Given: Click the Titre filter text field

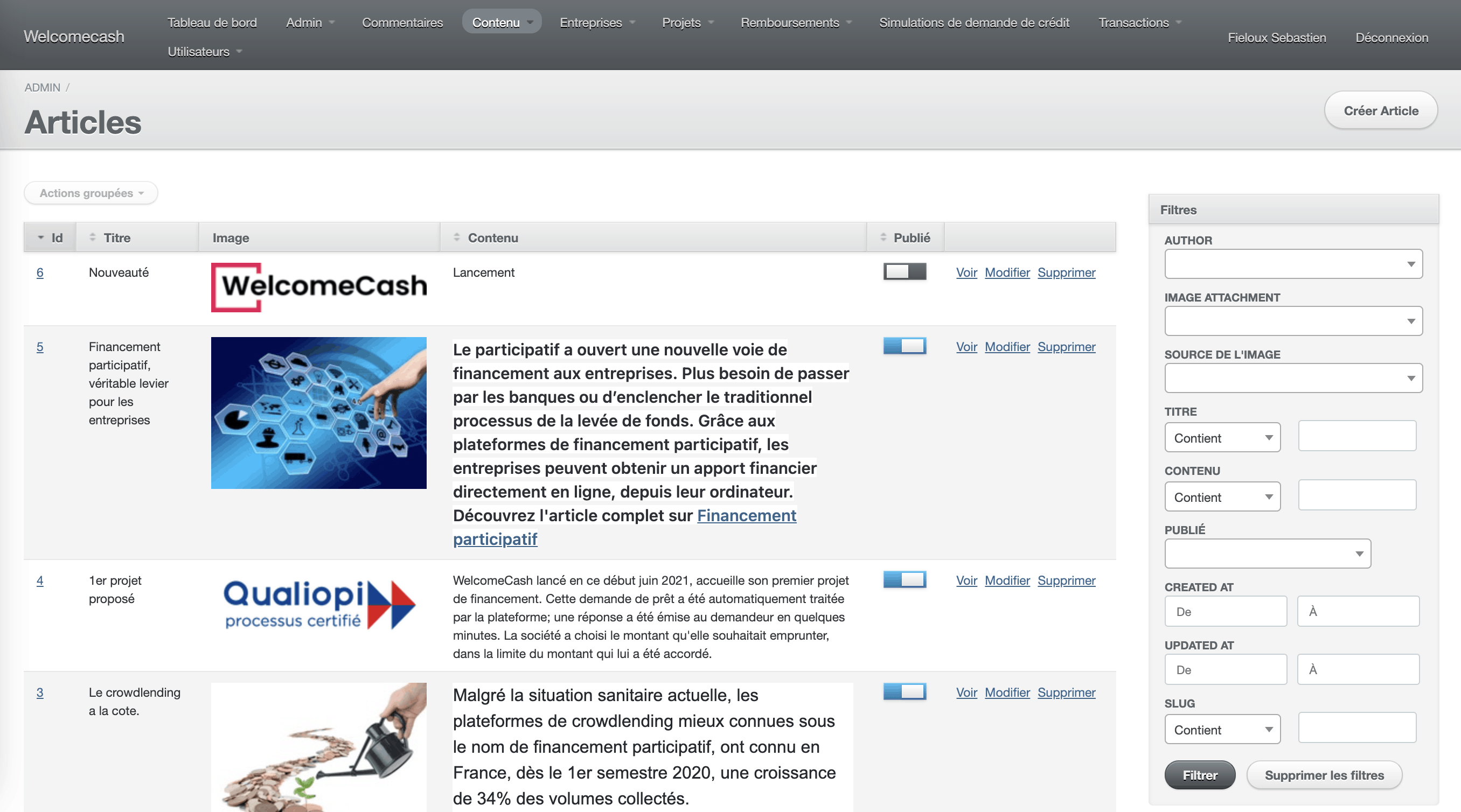Looking at the screenshot, I should pos(1356,436).
